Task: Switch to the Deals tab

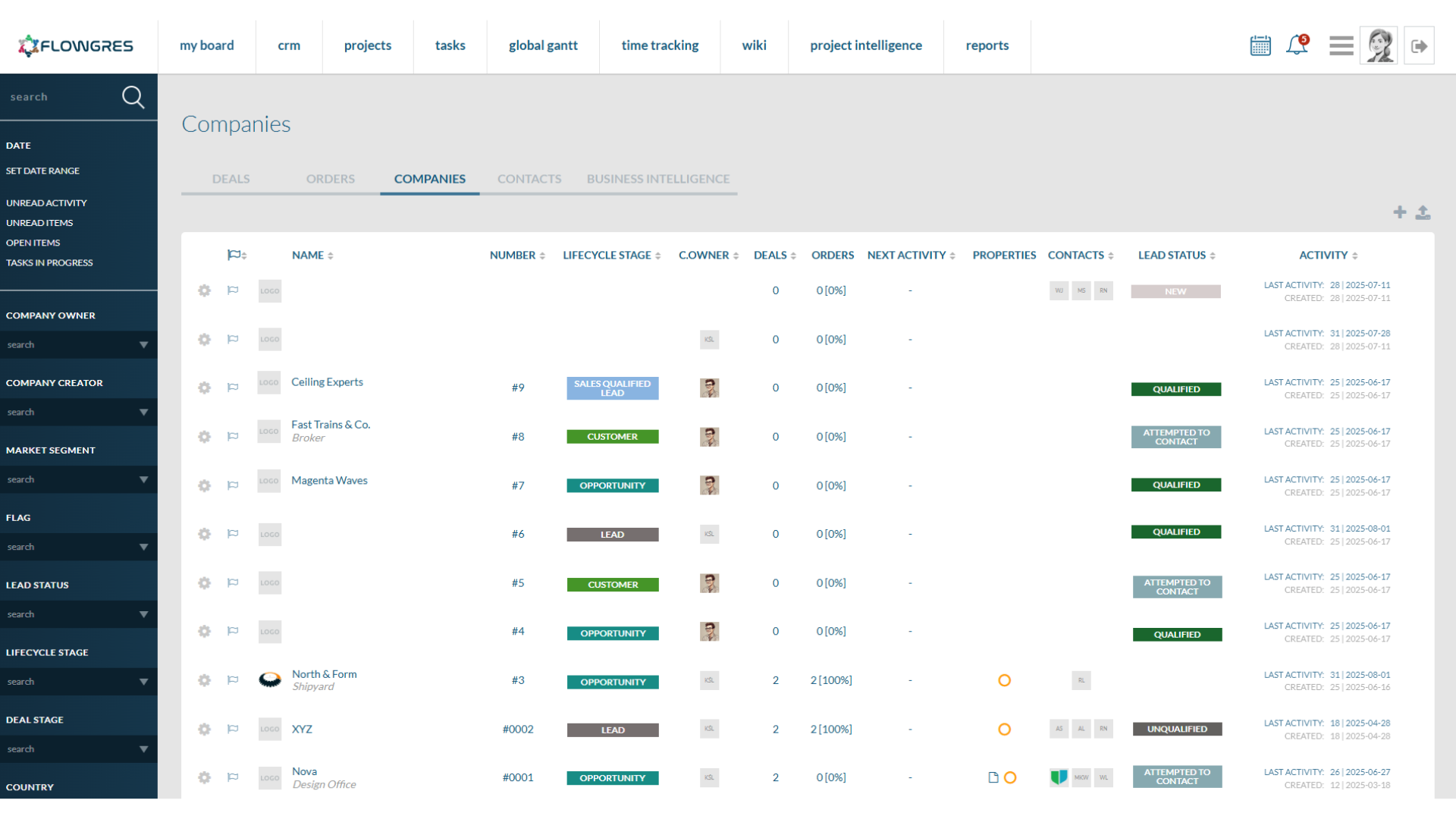Action: tap(231, 179)
